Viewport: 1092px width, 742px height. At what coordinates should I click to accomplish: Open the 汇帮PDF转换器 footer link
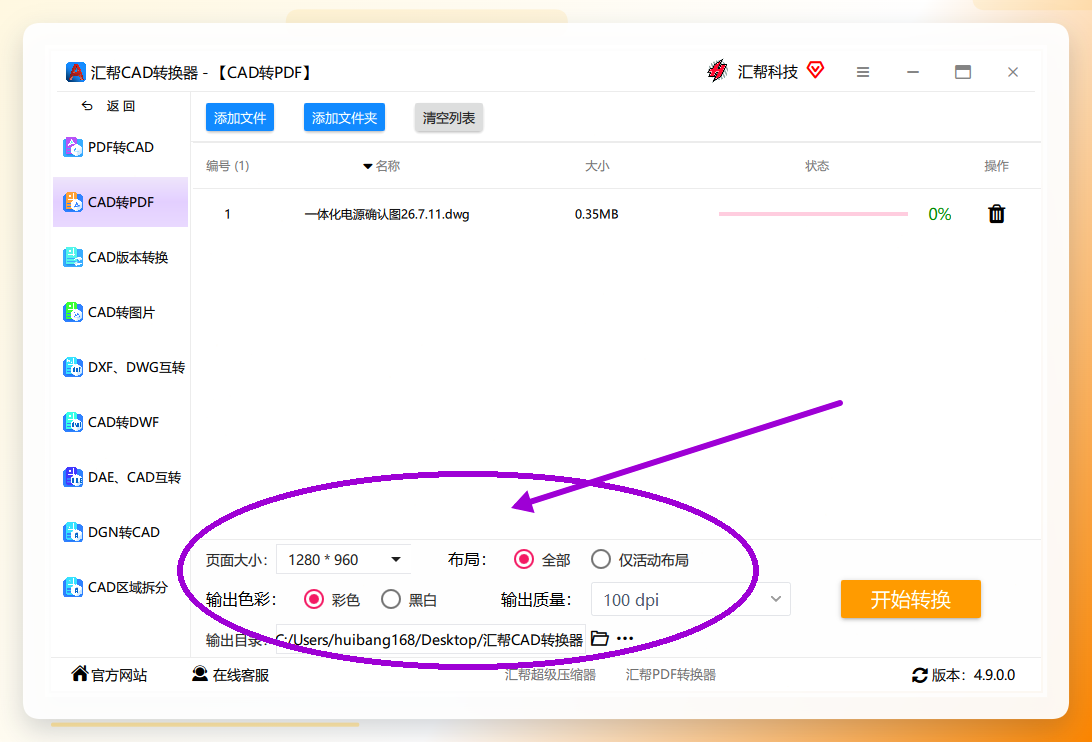click(x=671, y=674)
